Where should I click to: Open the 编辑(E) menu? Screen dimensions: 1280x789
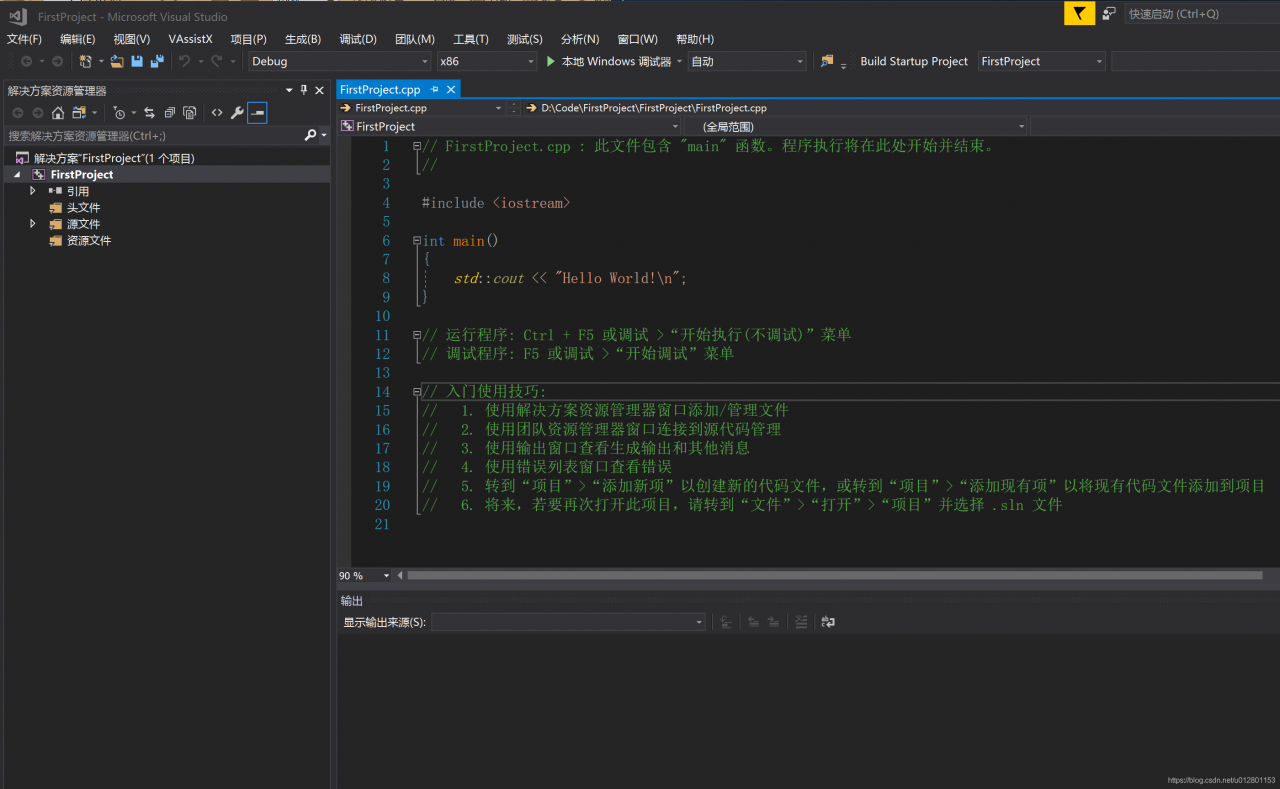tap(77, 39)
